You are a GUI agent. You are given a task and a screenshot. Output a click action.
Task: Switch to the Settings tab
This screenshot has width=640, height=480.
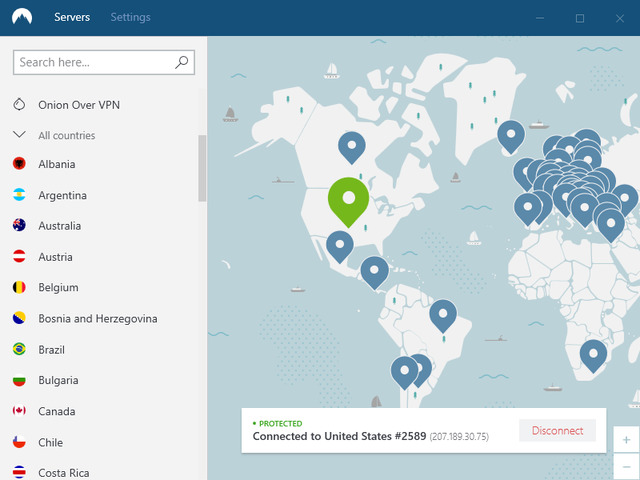click(x=131, y=17)
